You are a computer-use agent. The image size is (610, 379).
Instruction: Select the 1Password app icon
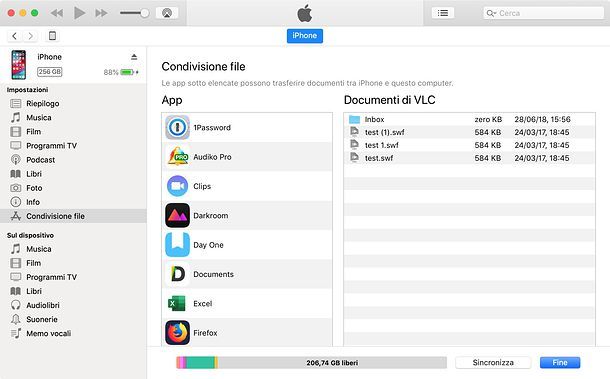click(177, 127)
